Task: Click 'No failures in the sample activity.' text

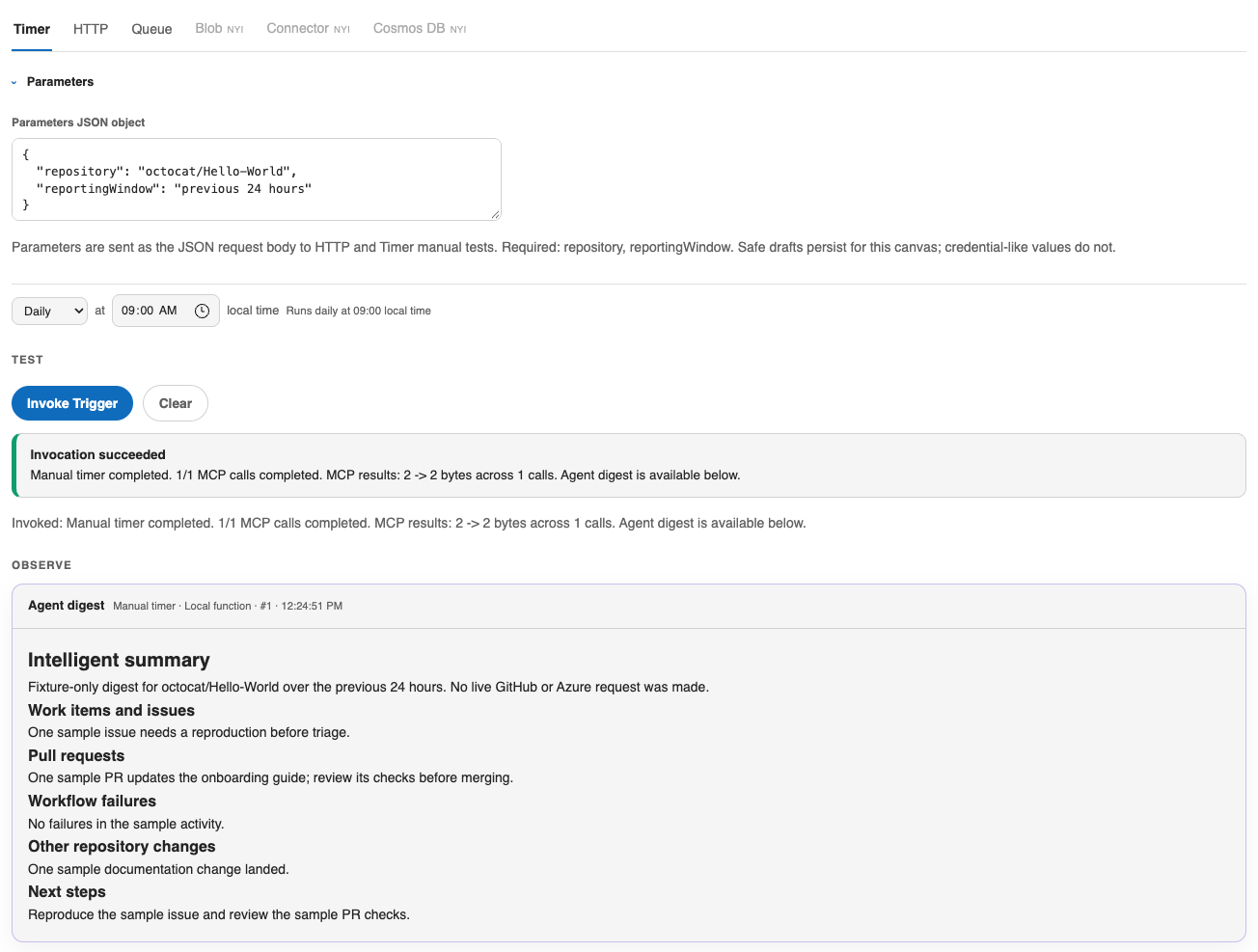Action: pyautogui.click(x=126, y=824)
